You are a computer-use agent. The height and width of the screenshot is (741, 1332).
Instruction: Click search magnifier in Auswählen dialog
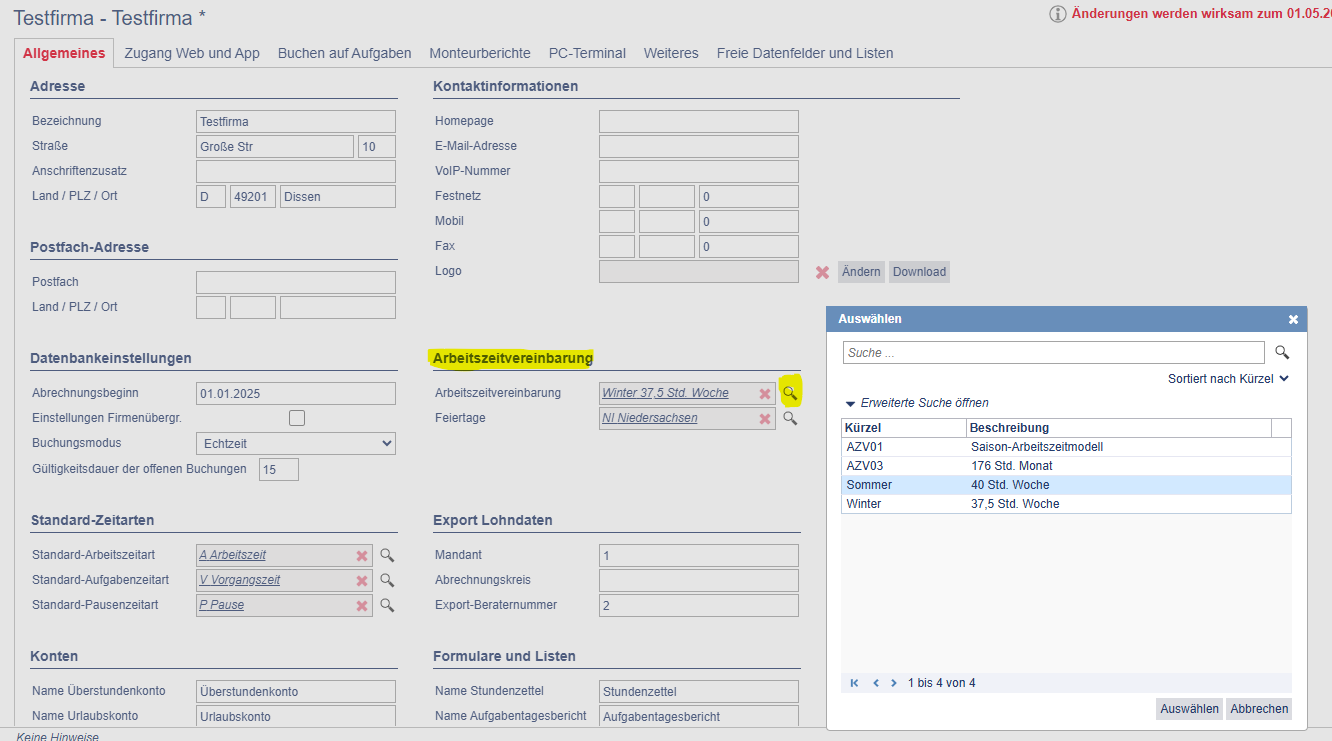1282,352
